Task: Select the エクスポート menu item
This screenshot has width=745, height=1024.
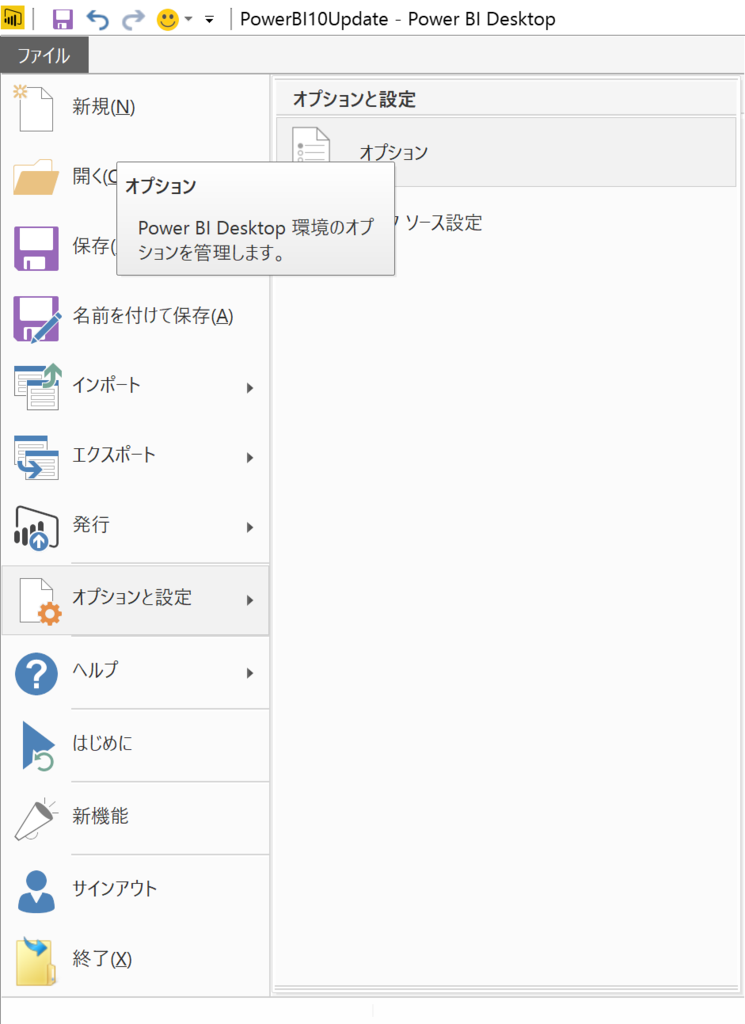Action: pyautogui.click(x=135, y=456)
